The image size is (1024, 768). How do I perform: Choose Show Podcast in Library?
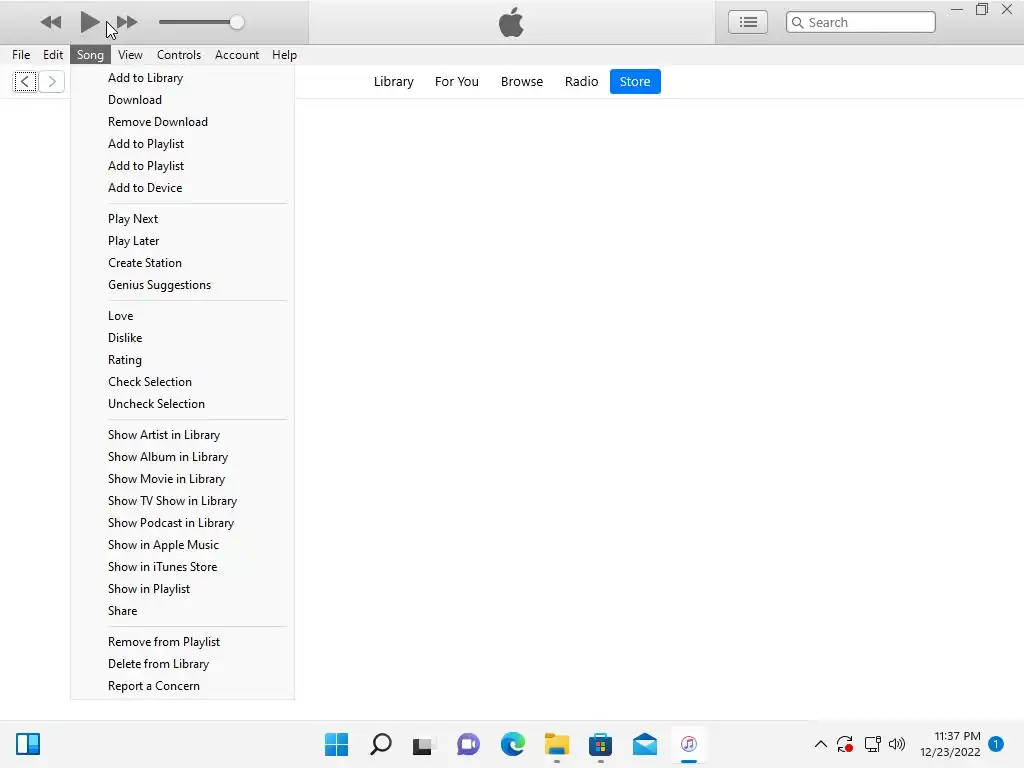tap(182, 523)
